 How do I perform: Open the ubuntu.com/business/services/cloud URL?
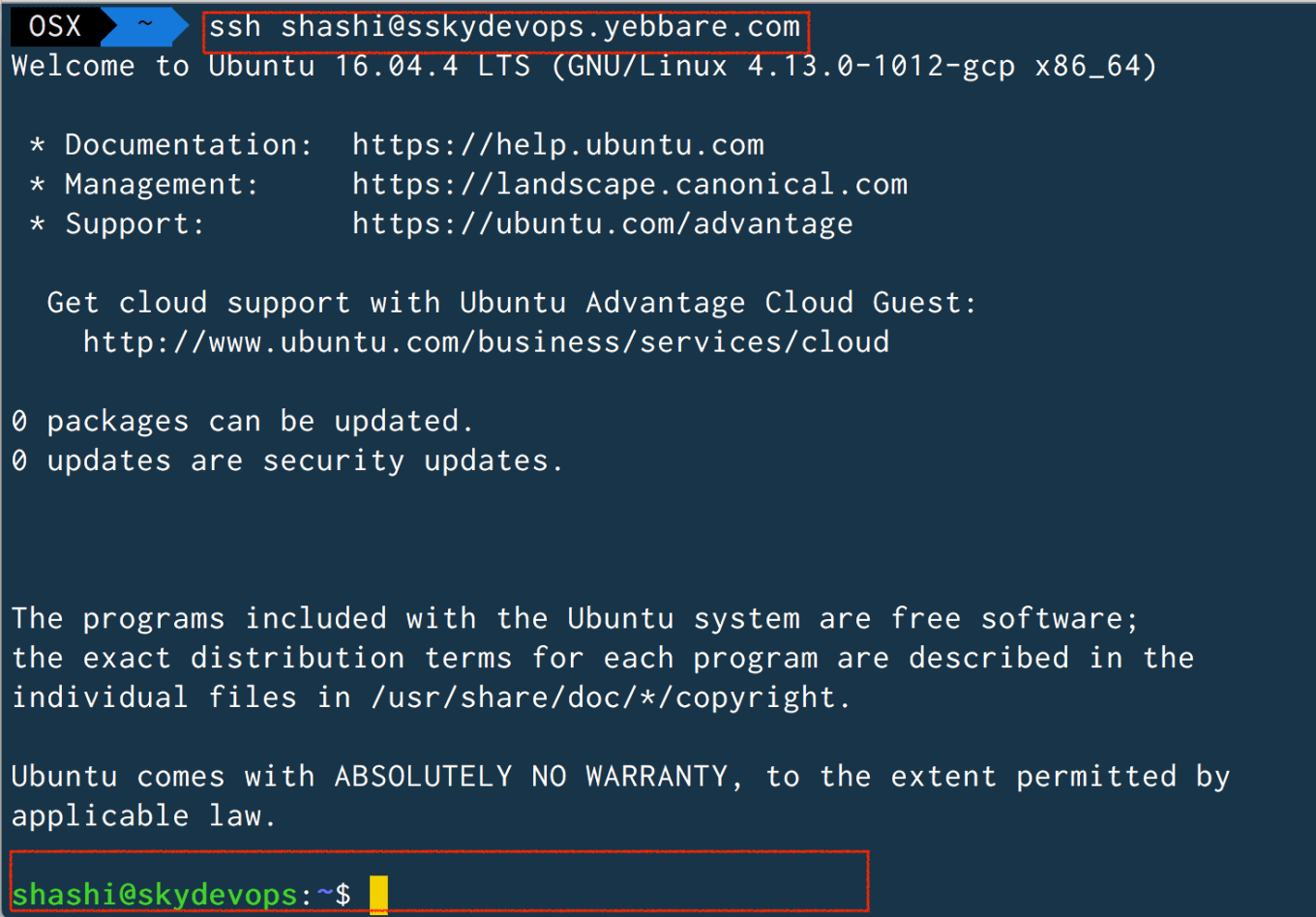(x=486, y=342)
